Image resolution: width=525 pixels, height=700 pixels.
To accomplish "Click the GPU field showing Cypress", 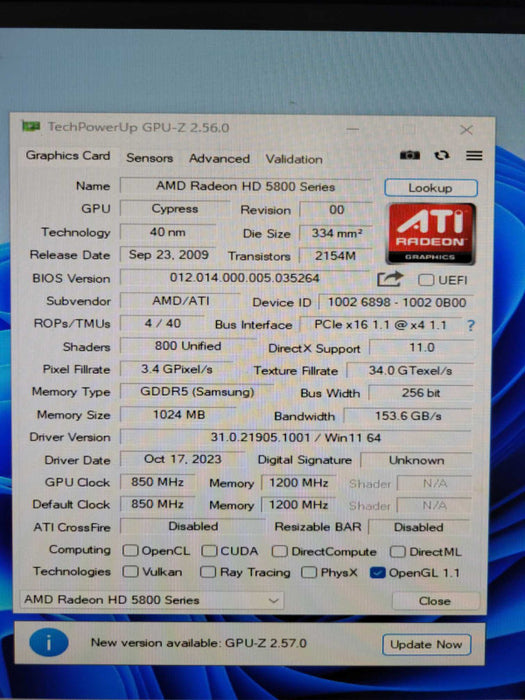I will tap(175, 208).
